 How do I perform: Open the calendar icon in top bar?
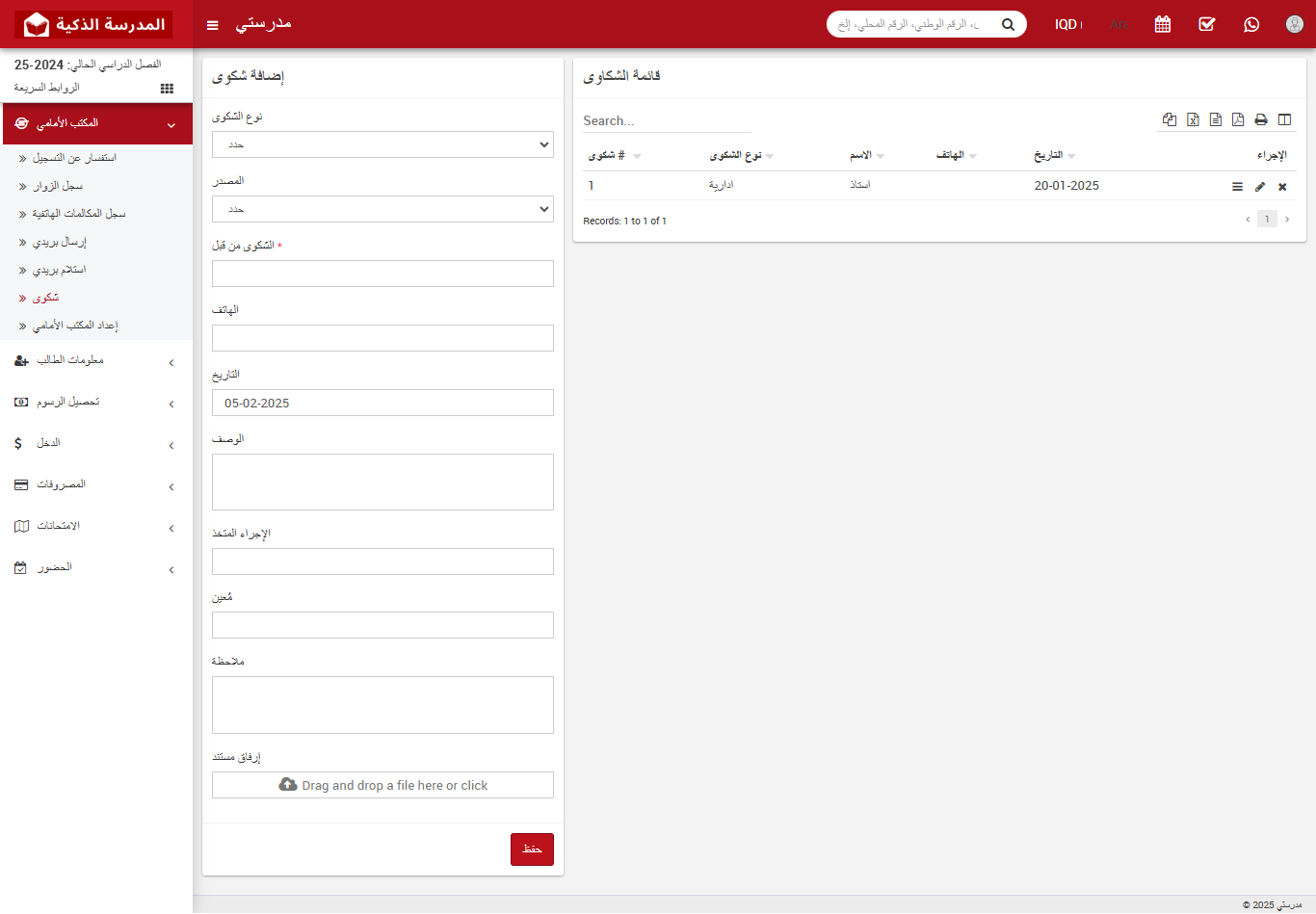coord(1163,24)
